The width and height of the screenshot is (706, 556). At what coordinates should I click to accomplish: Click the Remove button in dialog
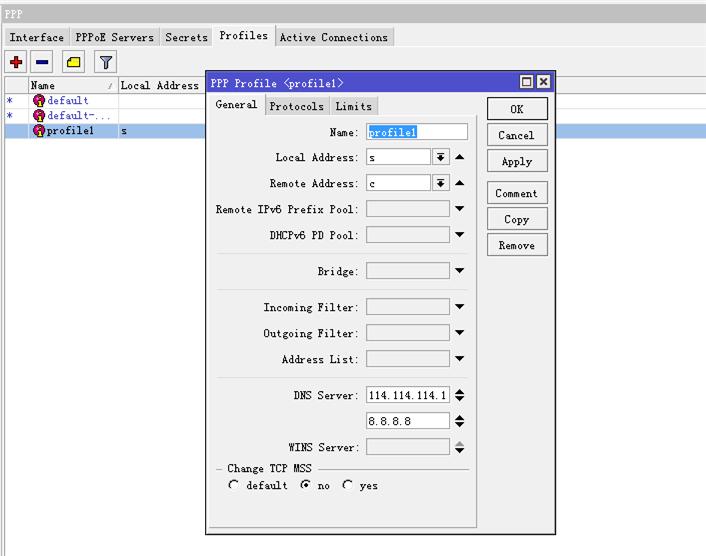(x=516, y=245)
